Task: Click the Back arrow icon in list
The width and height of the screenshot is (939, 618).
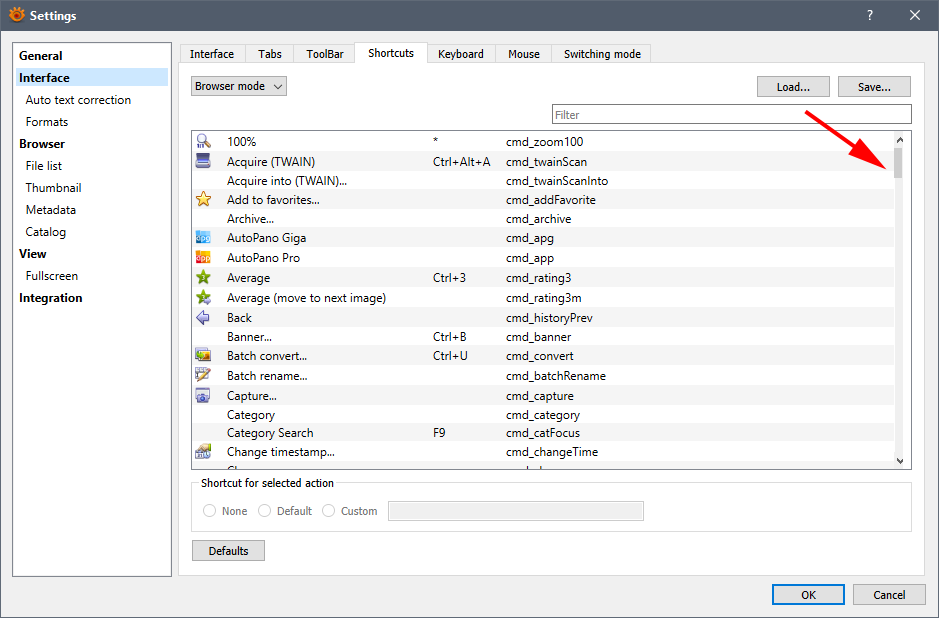Action: point(203,317)
